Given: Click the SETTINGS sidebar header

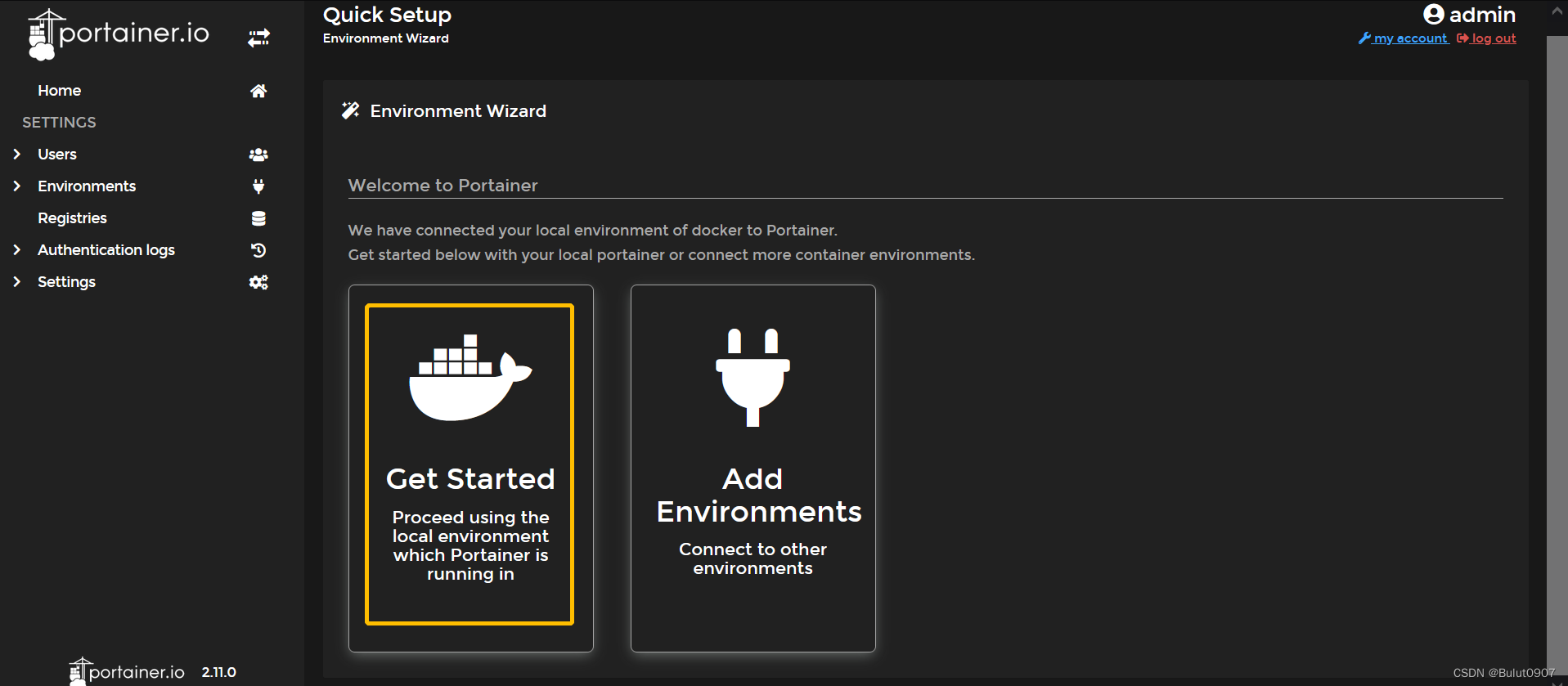Looking at the screenshot, I should [x=59, y=123].
